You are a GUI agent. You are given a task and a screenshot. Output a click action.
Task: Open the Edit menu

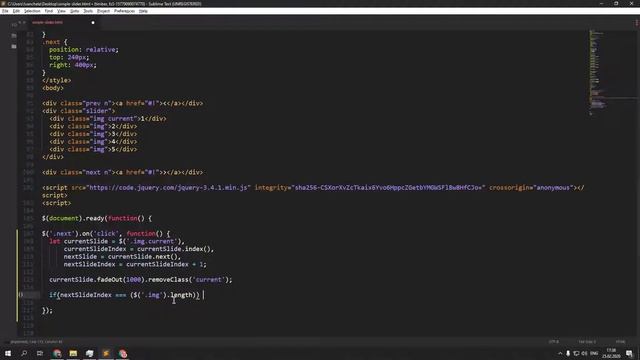coord(16,11)
